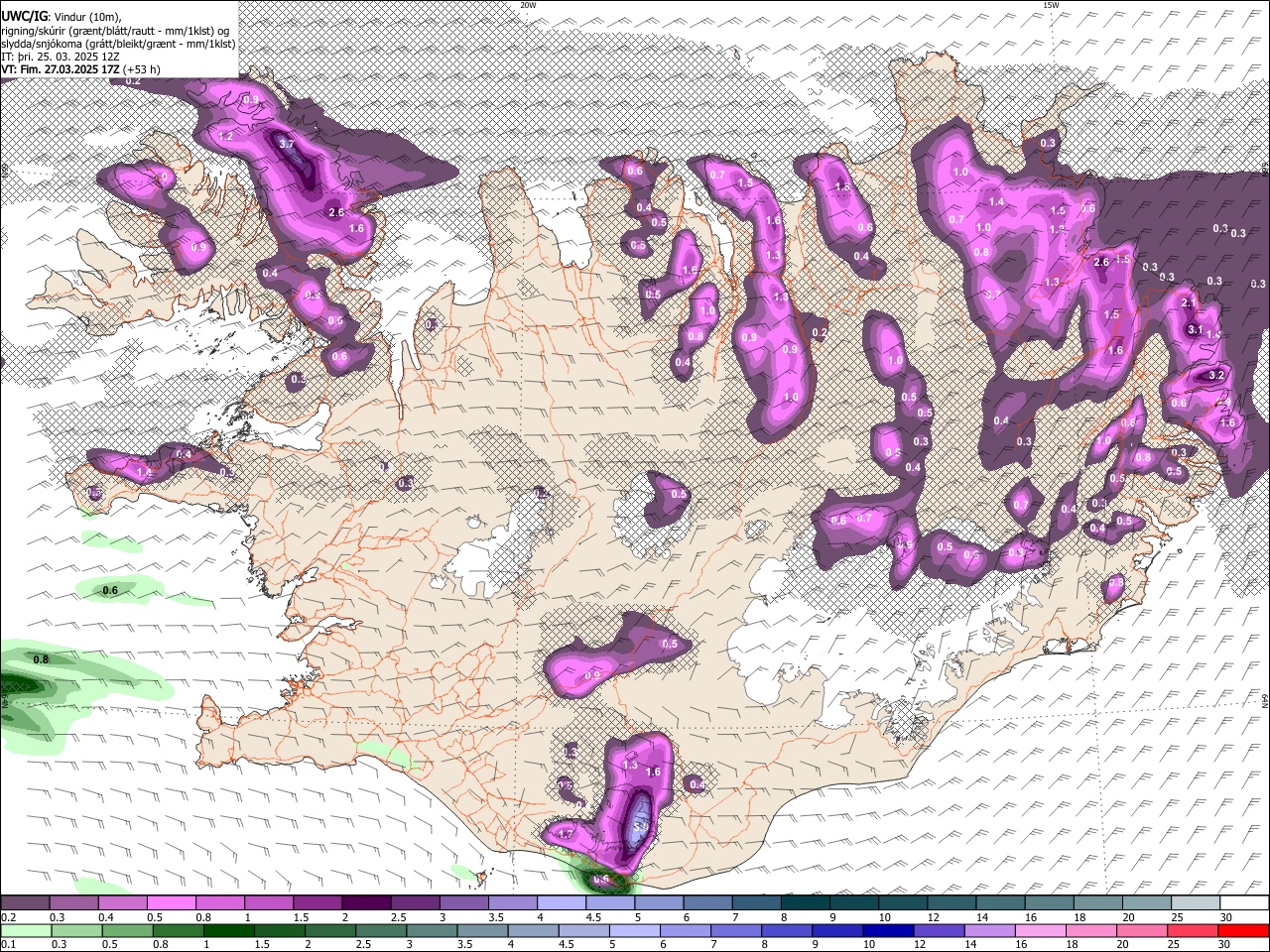The height and width of the screenshot is (952, 1270).
Task: Click the '3.2' snowfall value on the map
Action: tap(1217, 376)
